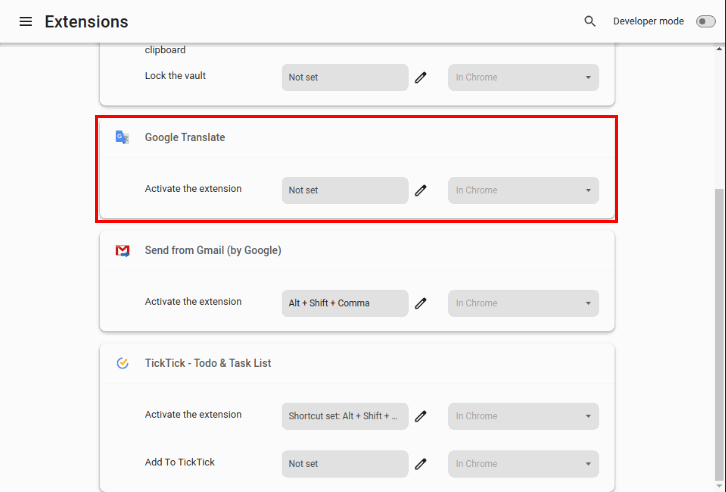Toggle Developer mode switch
Viewport: 726px width, 492px height.
[x=705, y=21]
